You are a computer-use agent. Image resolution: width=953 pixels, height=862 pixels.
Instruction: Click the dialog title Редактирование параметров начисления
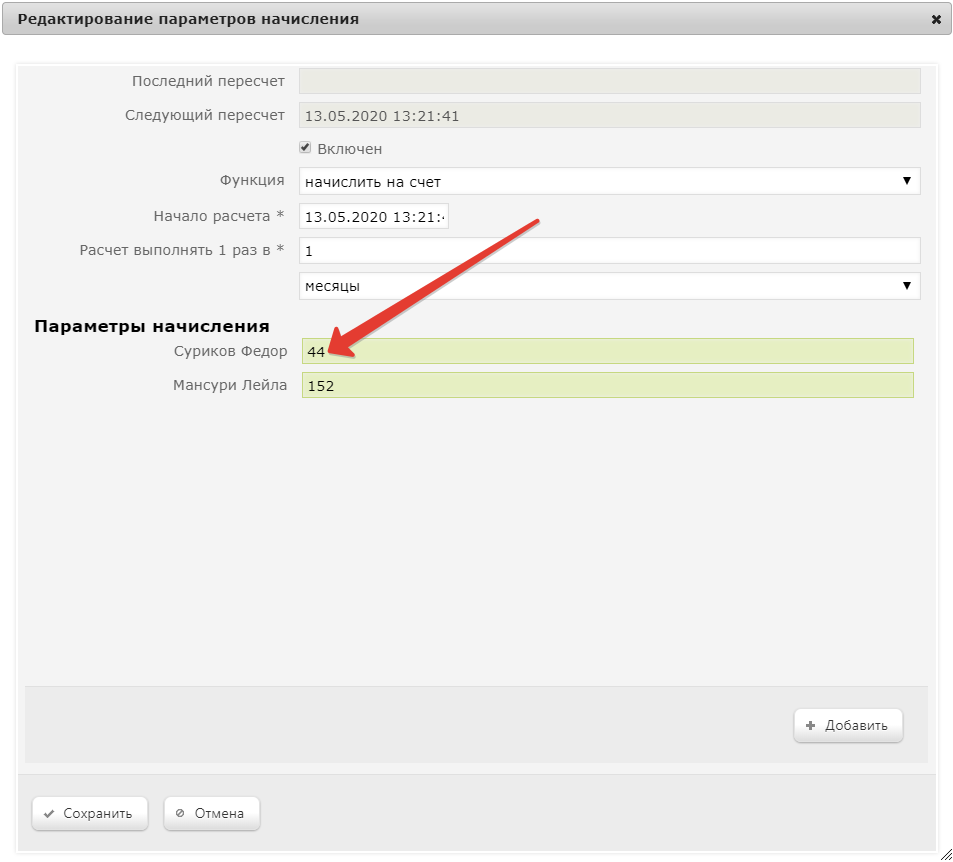coord(188,19)
